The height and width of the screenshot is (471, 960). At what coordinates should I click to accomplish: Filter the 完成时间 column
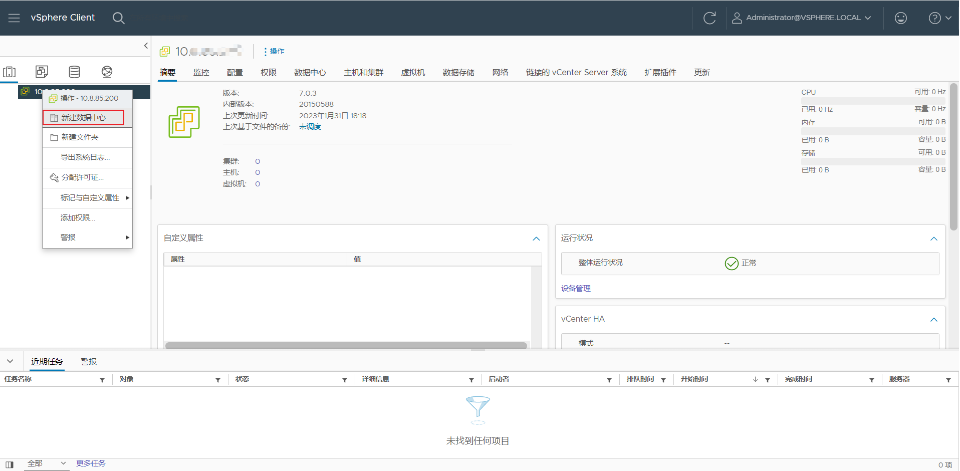[x=871, y=380]
